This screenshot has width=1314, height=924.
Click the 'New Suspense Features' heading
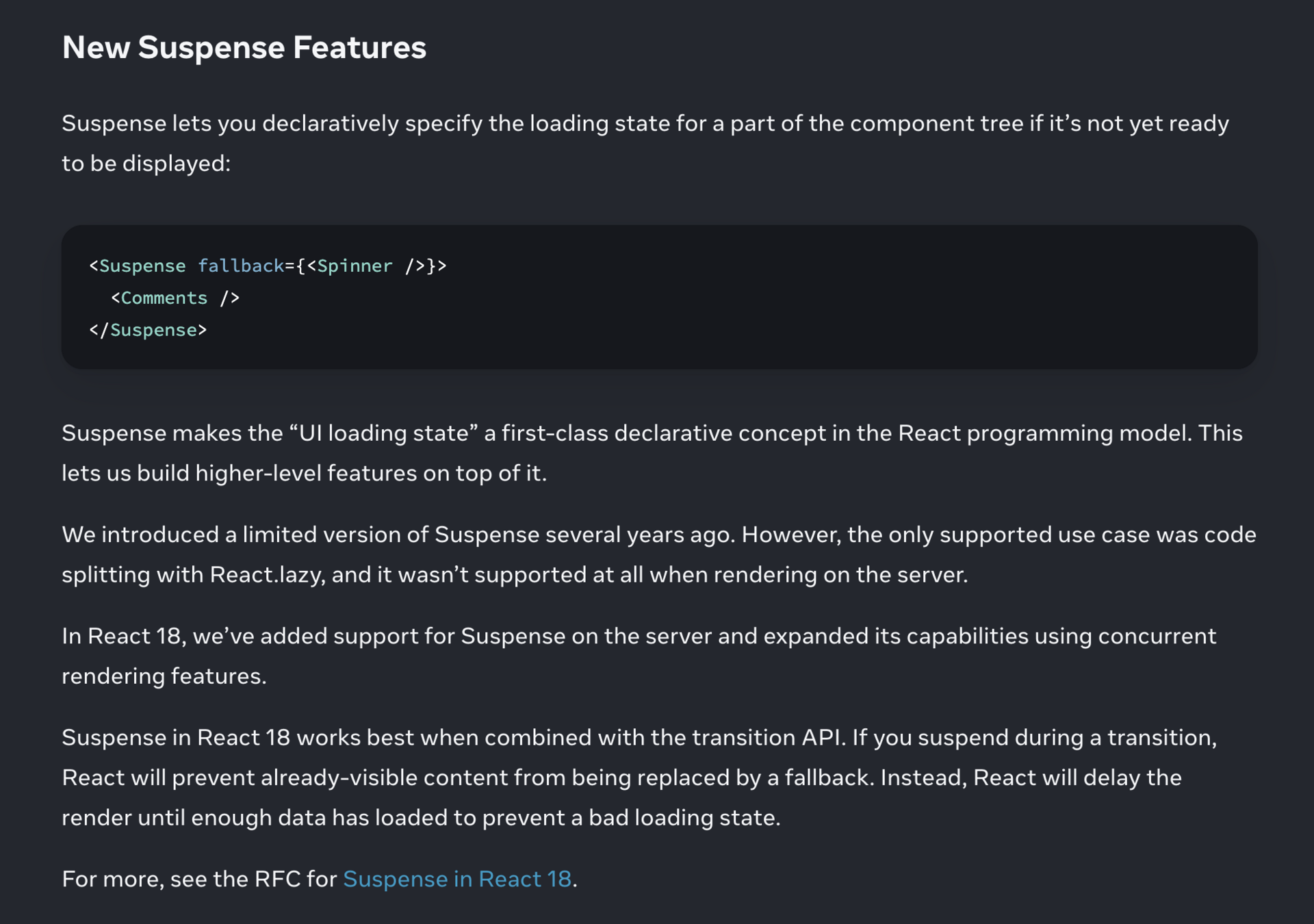(244, 47)
